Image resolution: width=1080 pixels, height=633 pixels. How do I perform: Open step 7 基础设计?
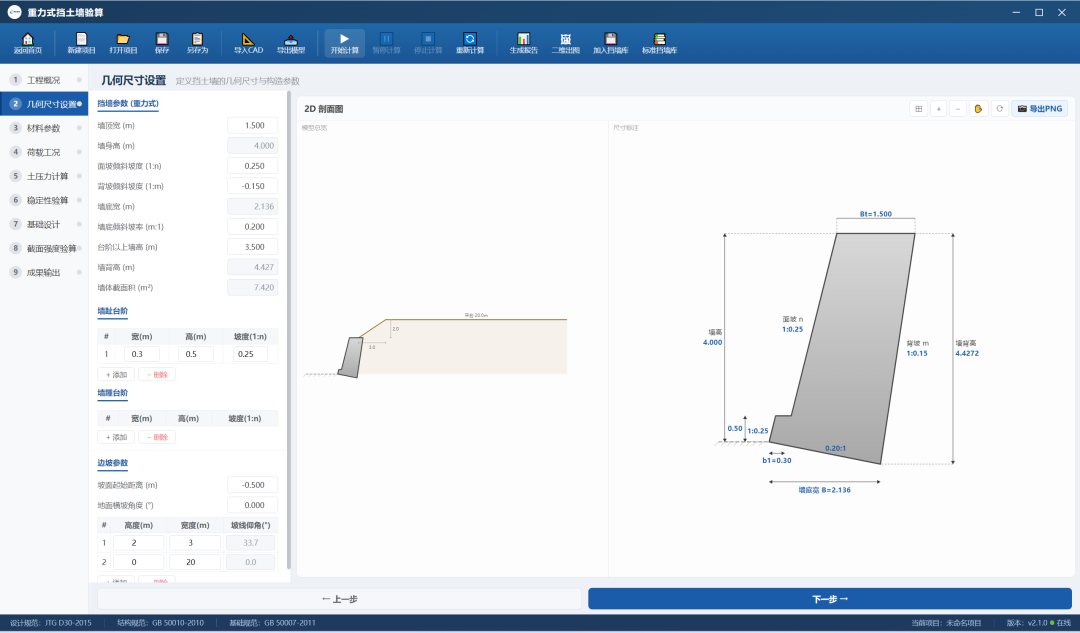pyautogui.click(x=44, y=225)
